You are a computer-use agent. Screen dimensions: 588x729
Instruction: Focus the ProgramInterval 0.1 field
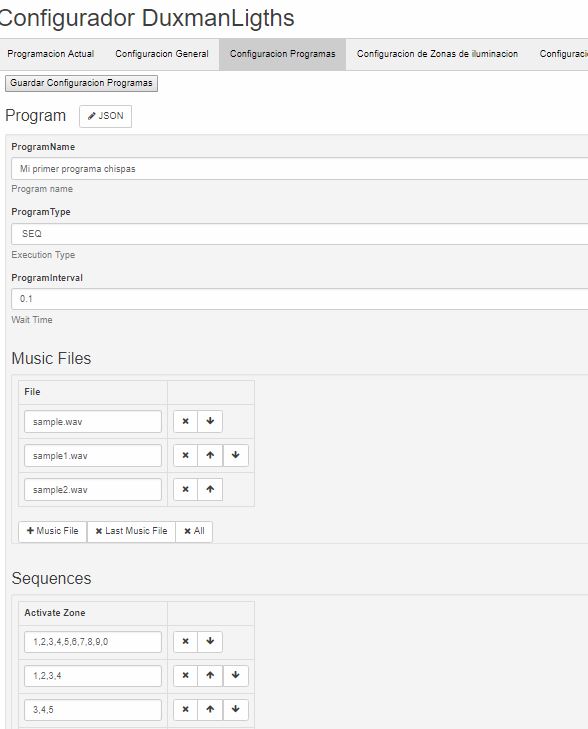click(x=299, y=299)
